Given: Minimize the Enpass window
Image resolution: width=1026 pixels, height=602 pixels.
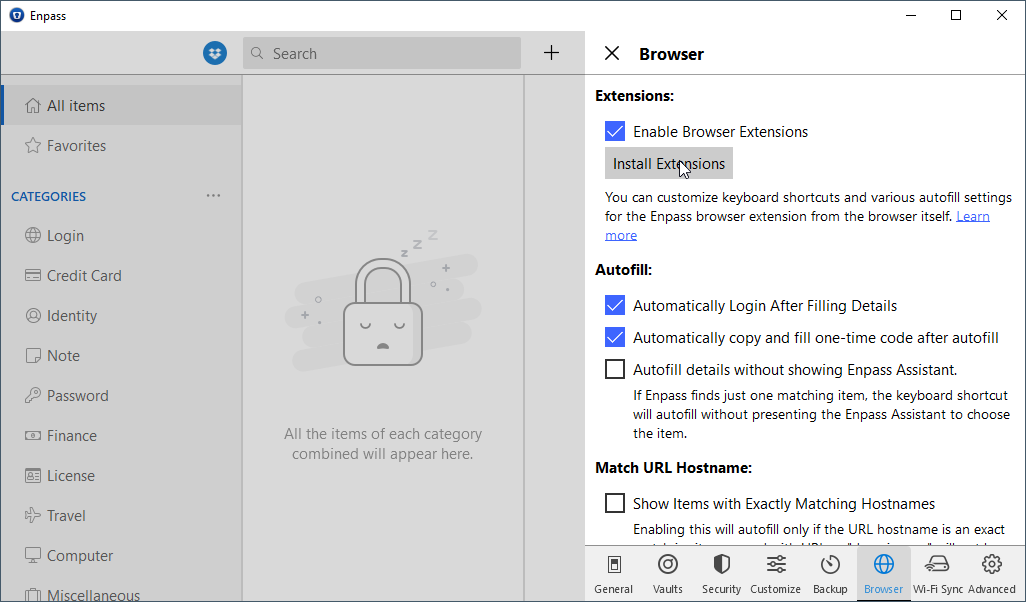Looking at the screenshot, I should (910, 15).
